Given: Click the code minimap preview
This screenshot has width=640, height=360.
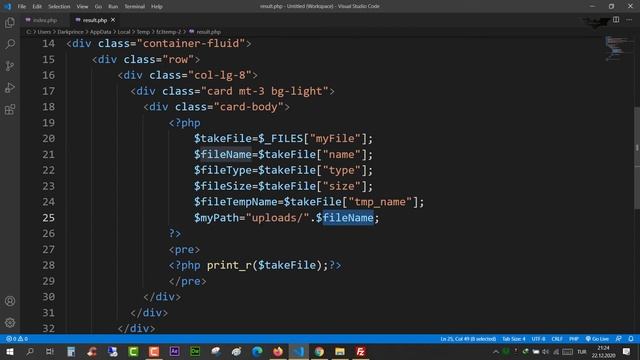Looking at the screenshot, I should click(x=617, y=48).
